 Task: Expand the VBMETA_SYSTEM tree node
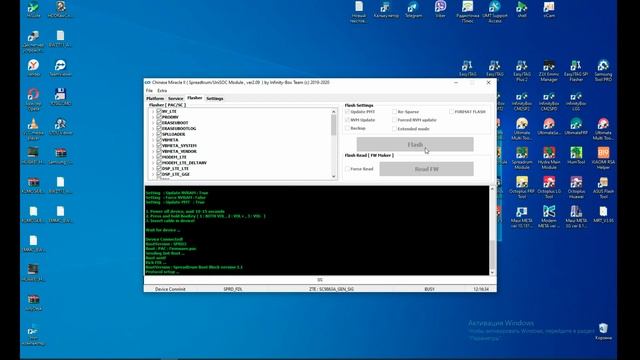(153, 145)
